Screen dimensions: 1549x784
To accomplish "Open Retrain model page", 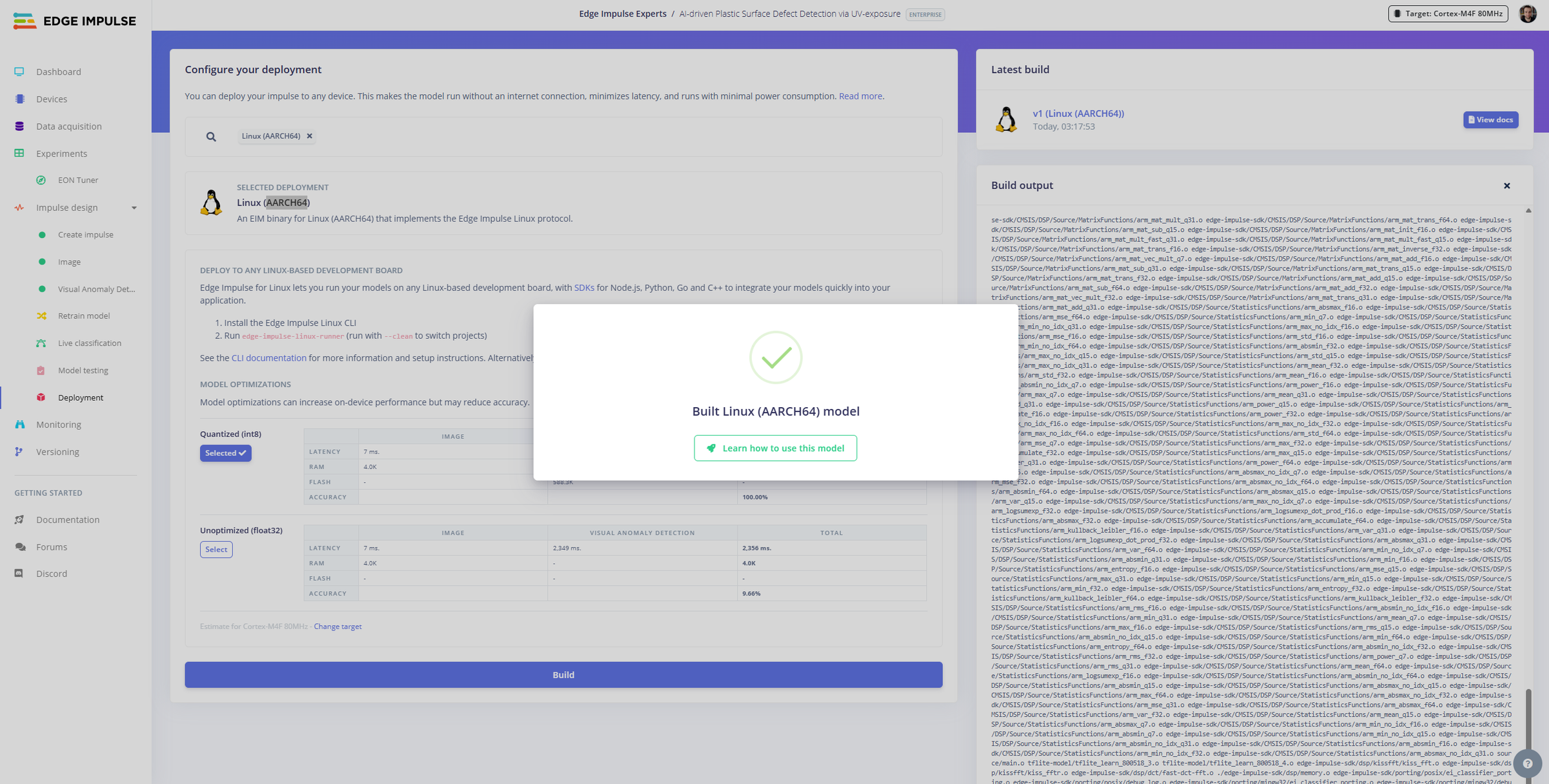I will click(84, 316).
